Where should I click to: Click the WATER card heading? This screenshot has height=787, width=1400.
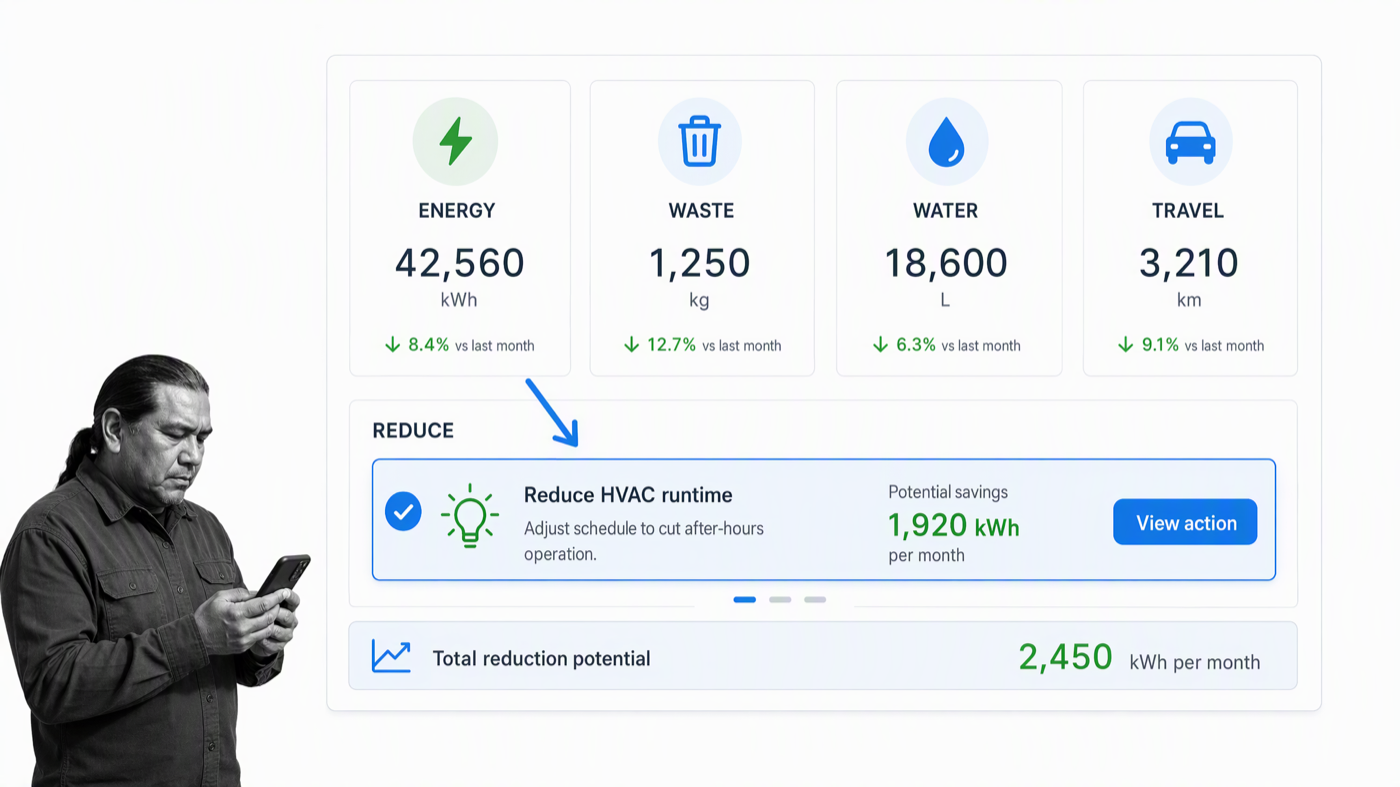point(945,211)
